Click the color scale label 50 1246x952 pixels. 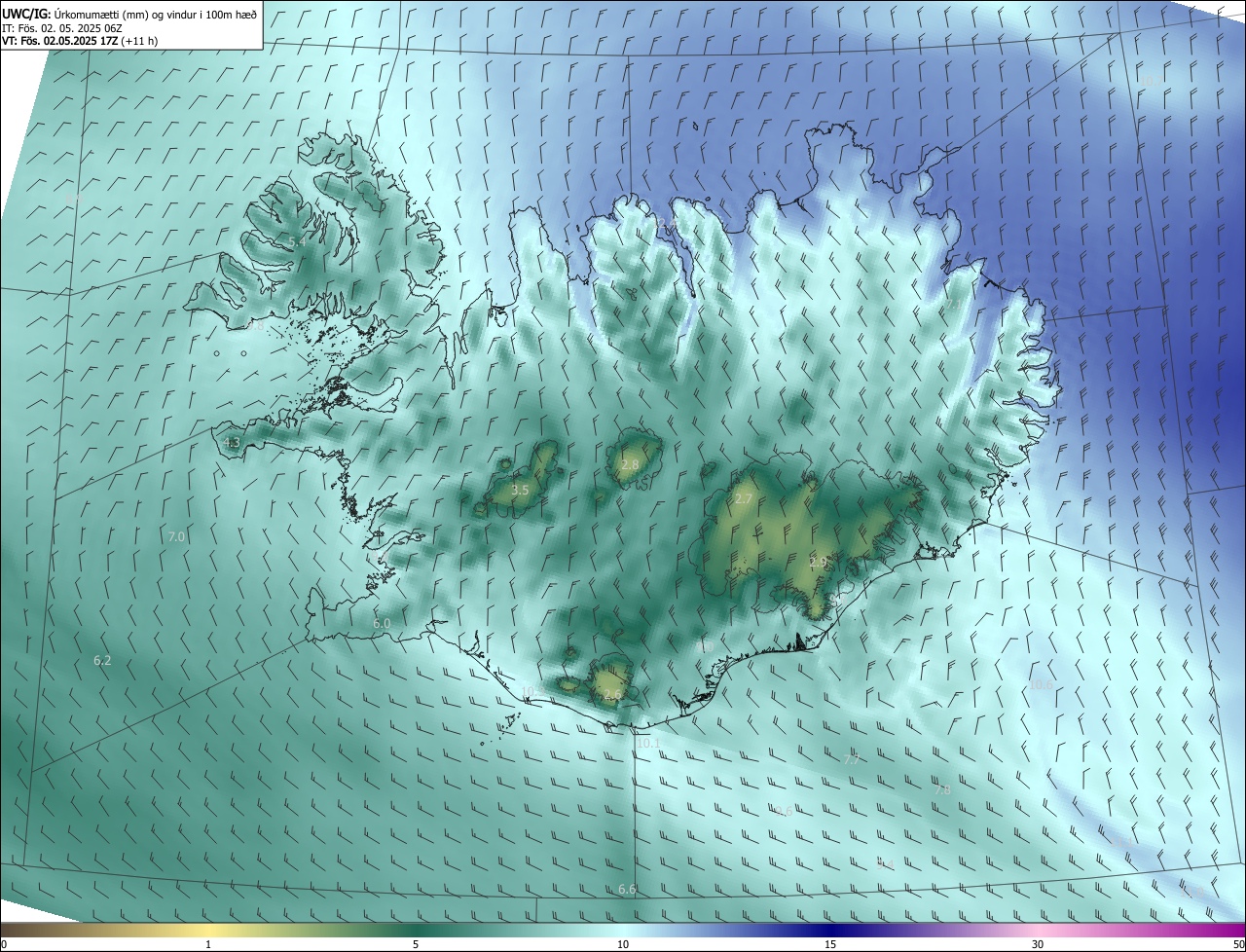1238,944
